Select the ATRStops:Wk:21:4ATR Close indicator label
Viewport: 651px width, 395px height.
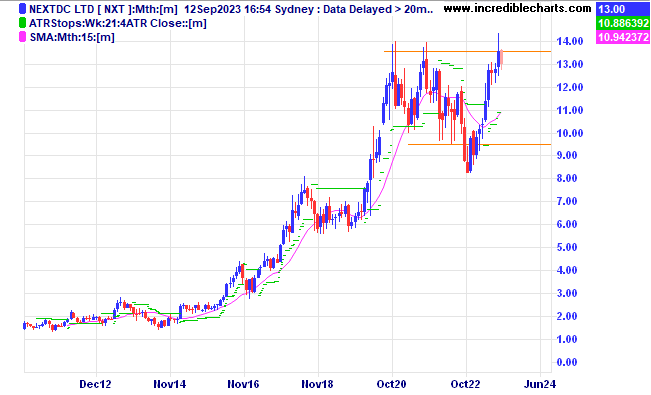[117, 23]
